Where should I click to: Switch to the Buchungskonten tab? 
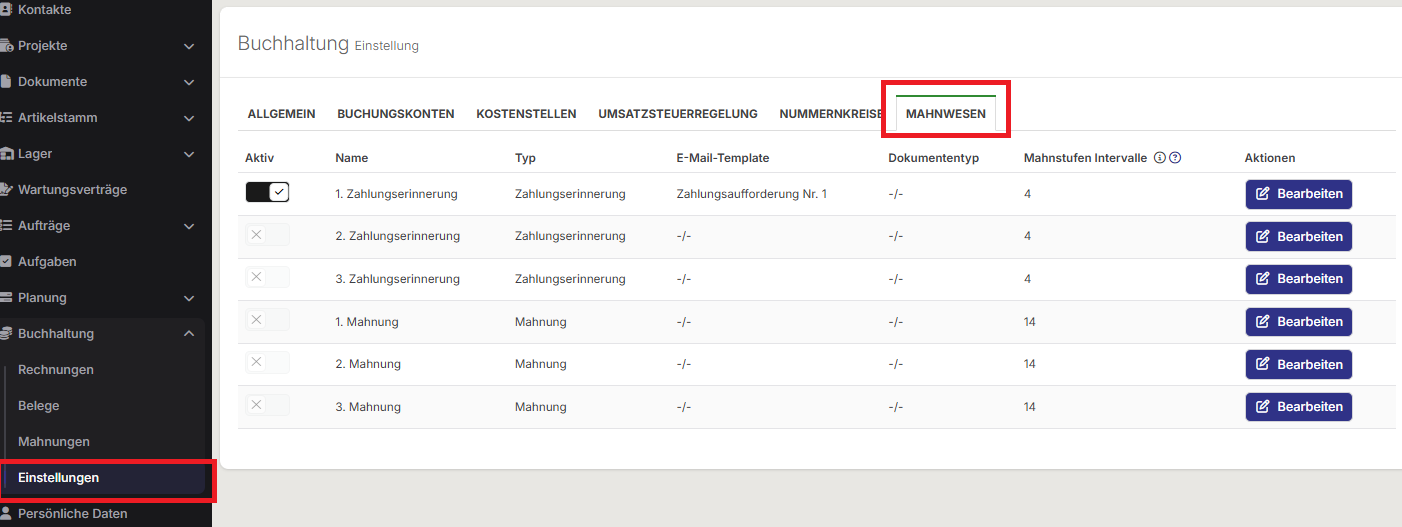pos(395,114)
